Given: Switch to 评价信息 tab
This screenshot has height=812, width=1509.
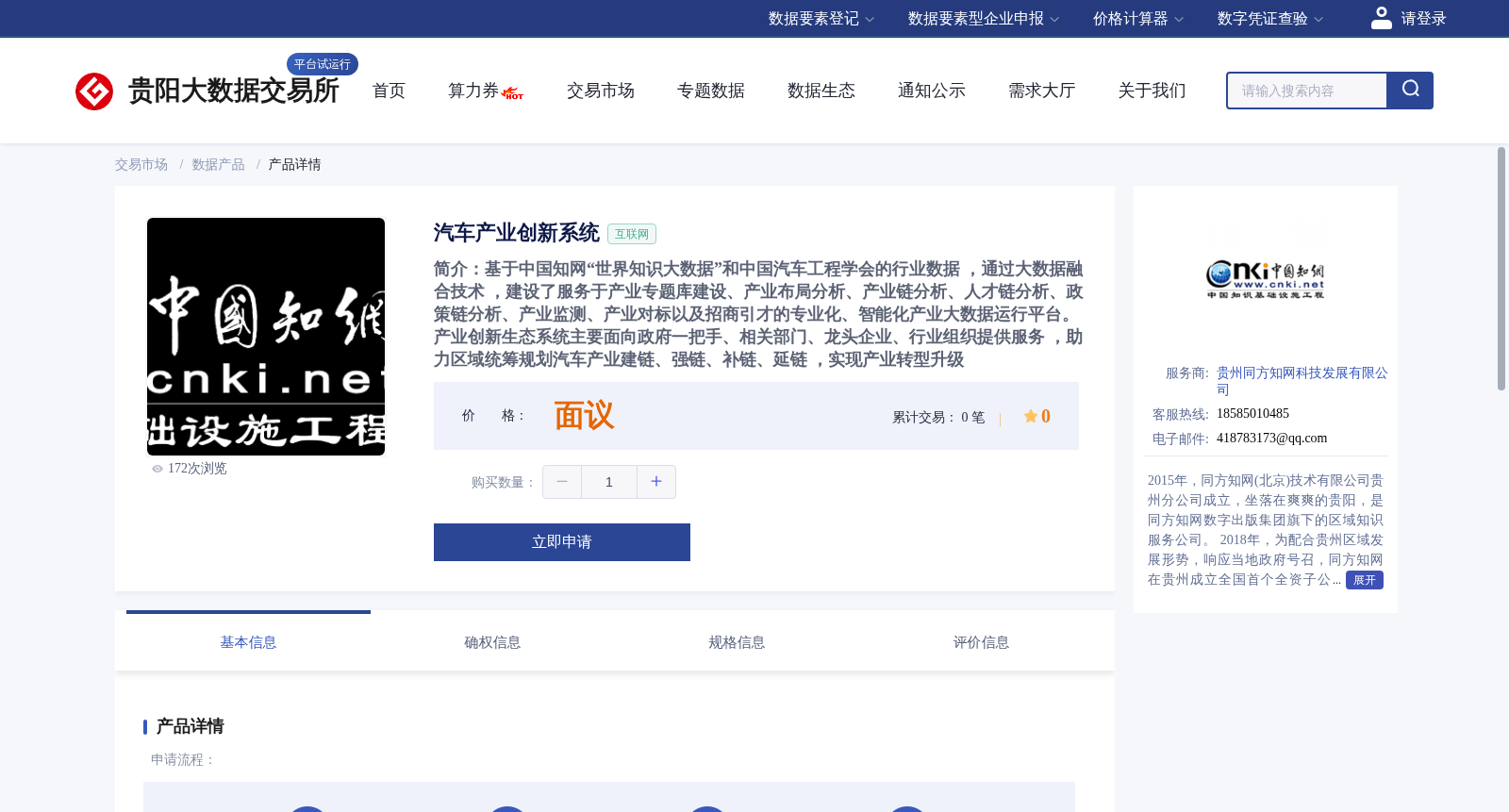Looking at the screenshot, I should (981, 642).
